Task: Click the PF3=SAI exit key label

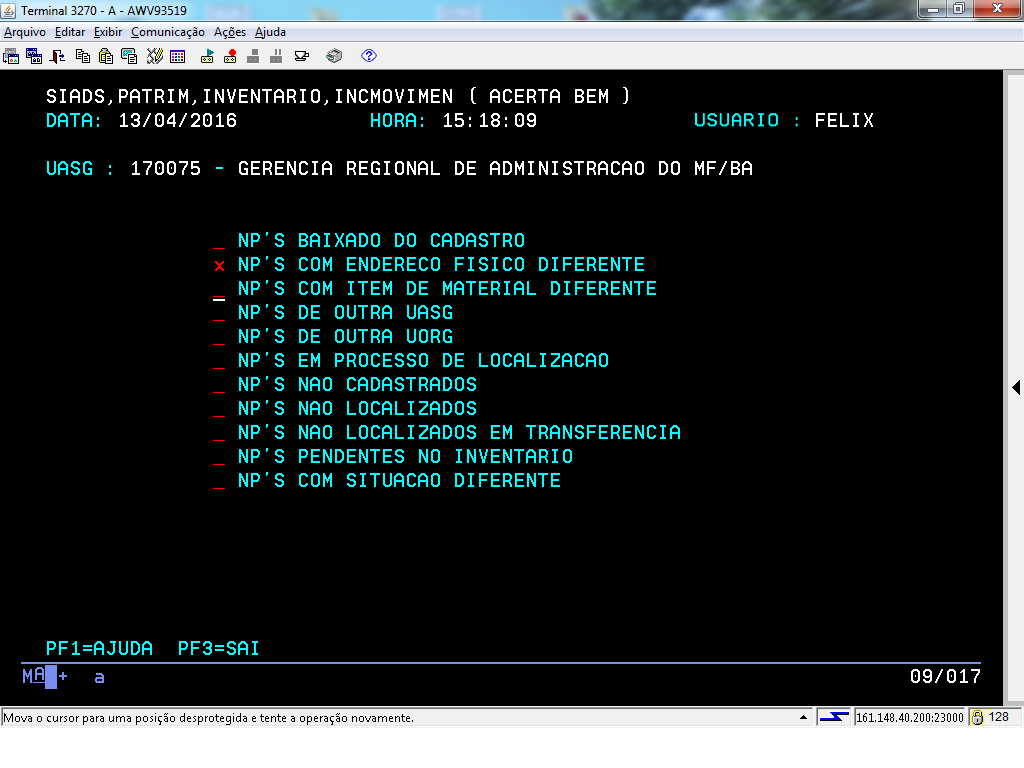Action: tap(219, 648)
